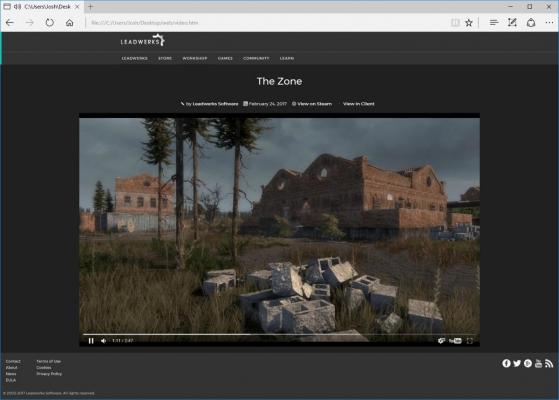The width and height of the screenshot is (559, 400).
Task: Open the WORKSHOP nav menu
Action: (x=195, y=58)
